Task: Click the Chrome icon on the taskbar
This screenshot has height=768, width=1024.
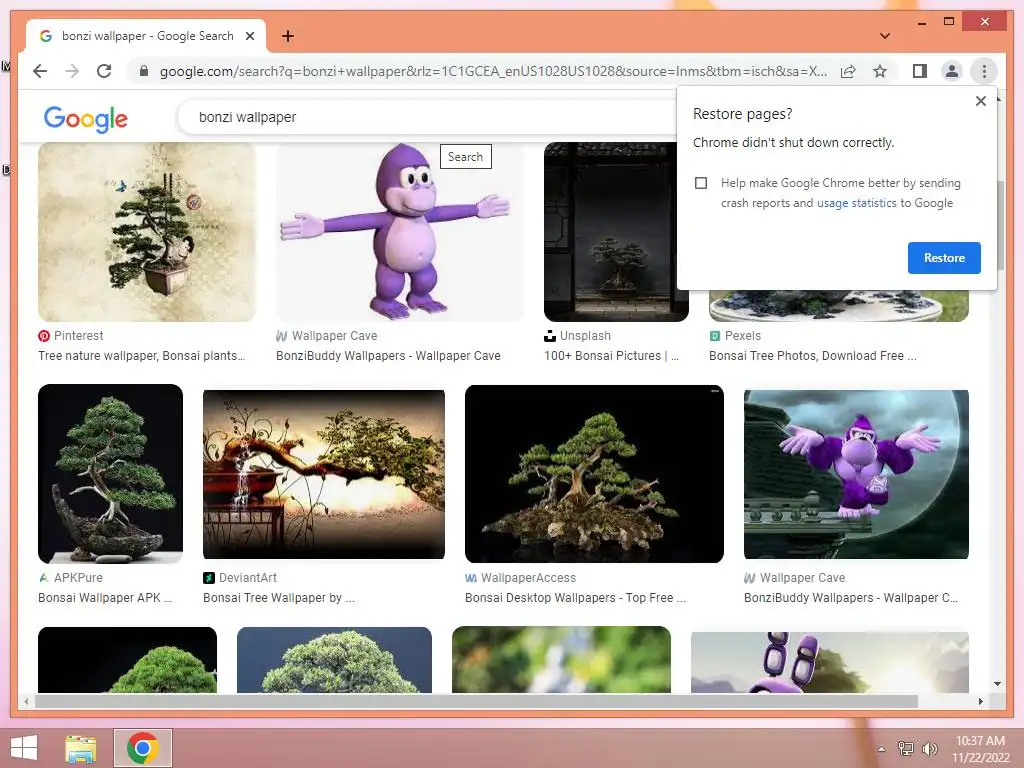Action: coord(143,748)
